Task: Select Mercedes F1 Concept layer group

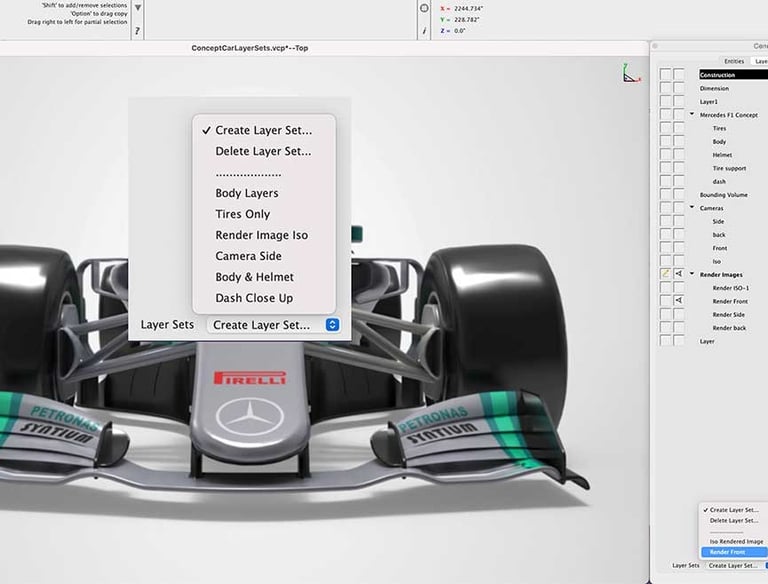Action: pos(728,115)
